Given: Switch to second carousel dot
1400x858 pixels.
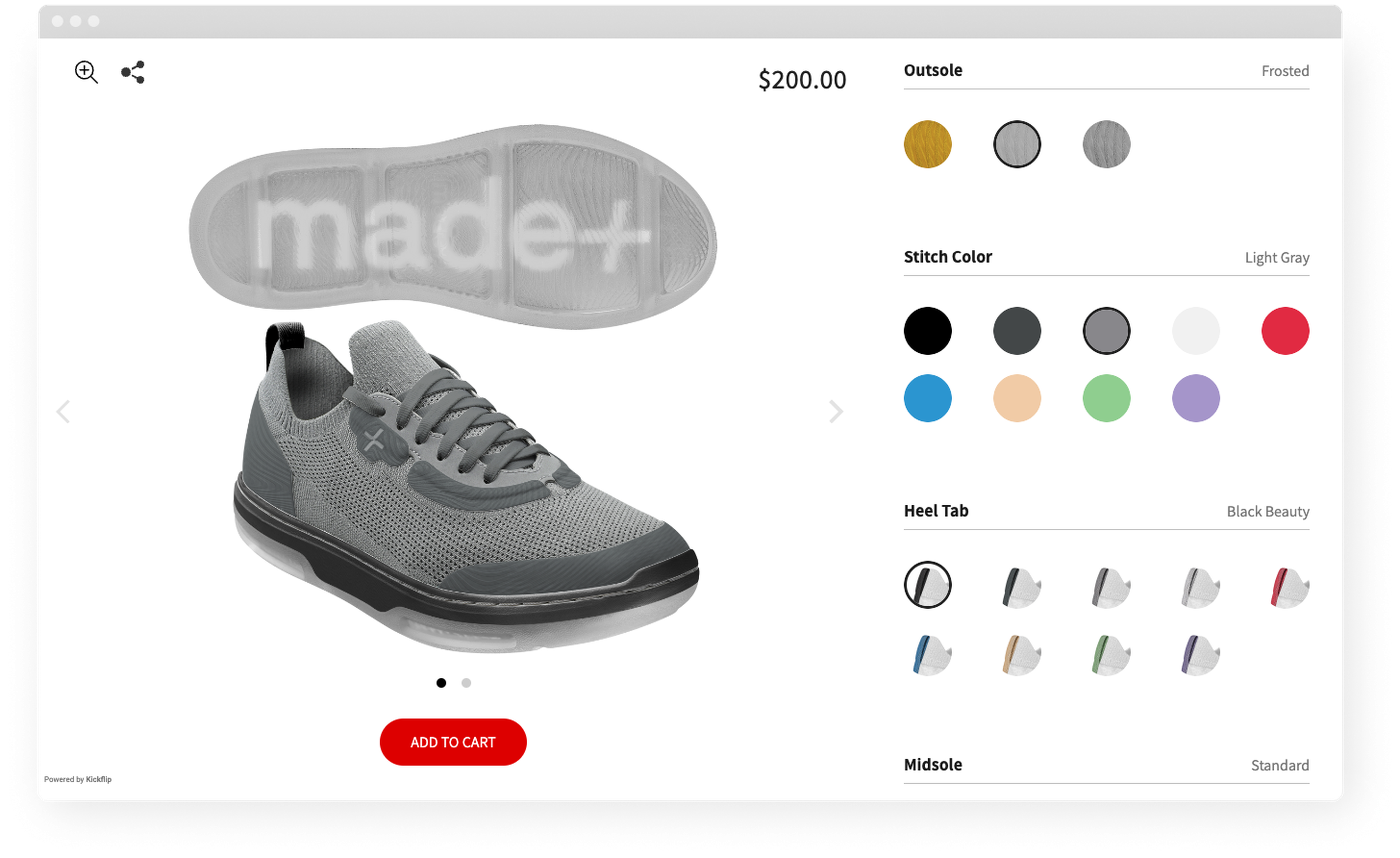Looking at the screenshot, I should pyautogui.click(x=466, y=684).
